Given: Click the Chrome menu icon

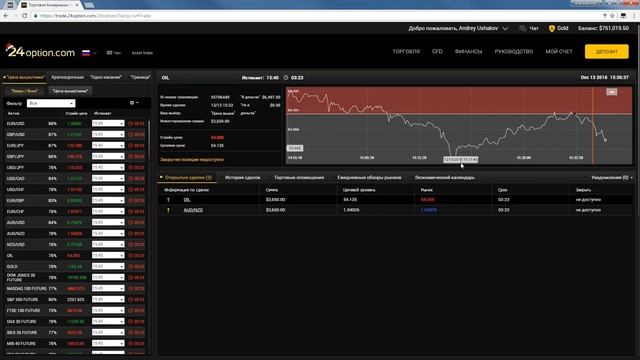Looking at the screenshot, I should click(635, 16).
